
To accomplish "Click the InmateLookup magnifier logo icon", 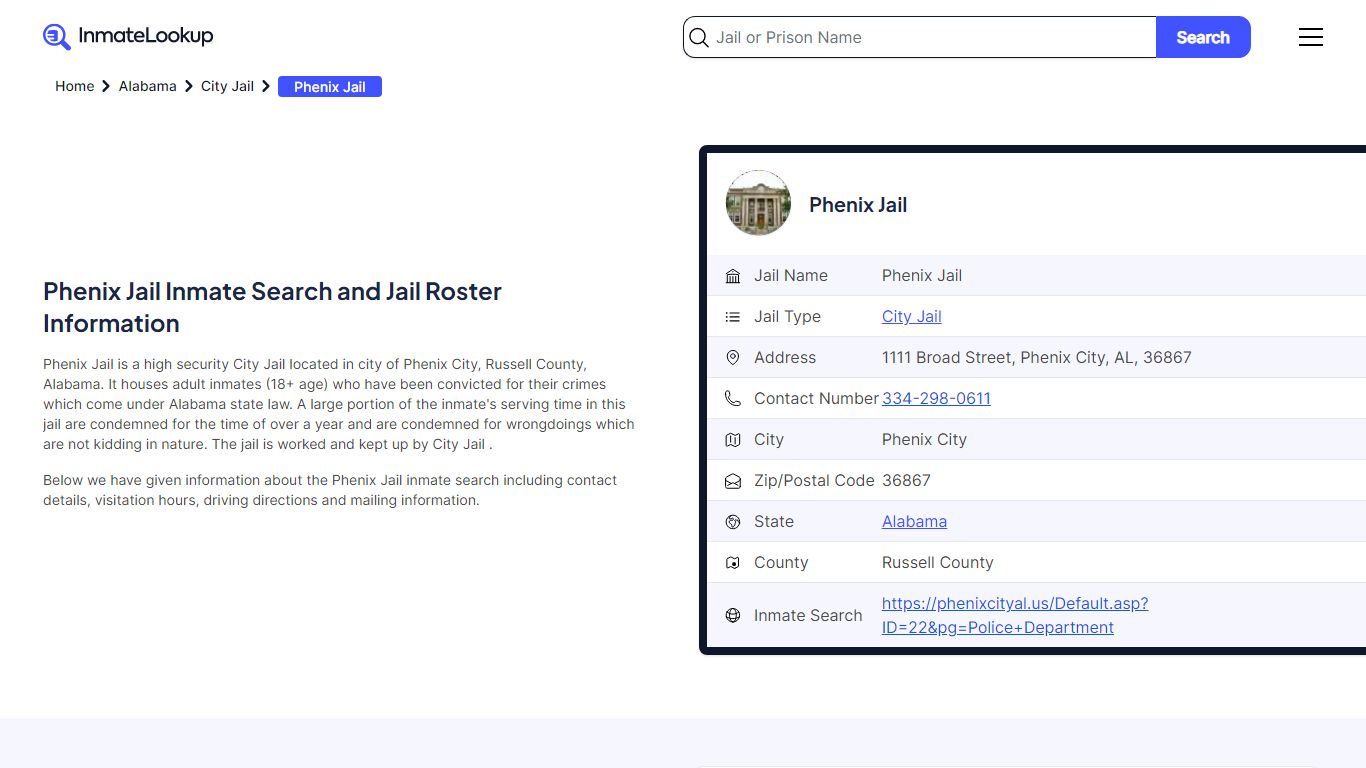I will (57, 37).
